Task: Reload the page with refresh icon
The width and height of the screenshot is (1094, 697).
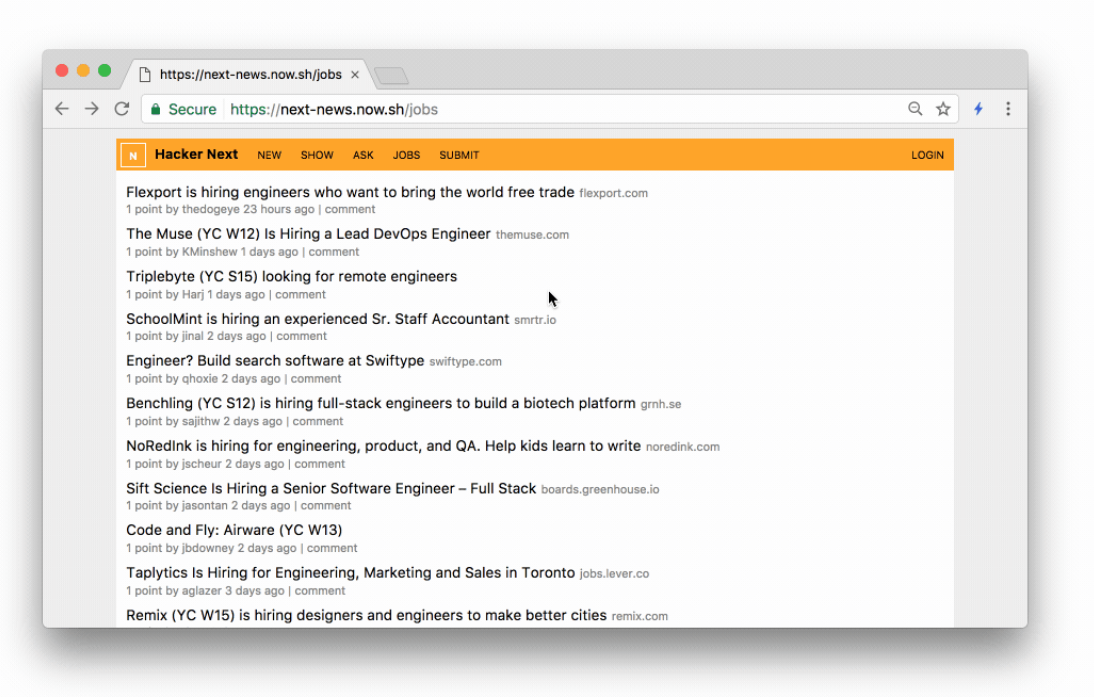Action: point(122,109)
